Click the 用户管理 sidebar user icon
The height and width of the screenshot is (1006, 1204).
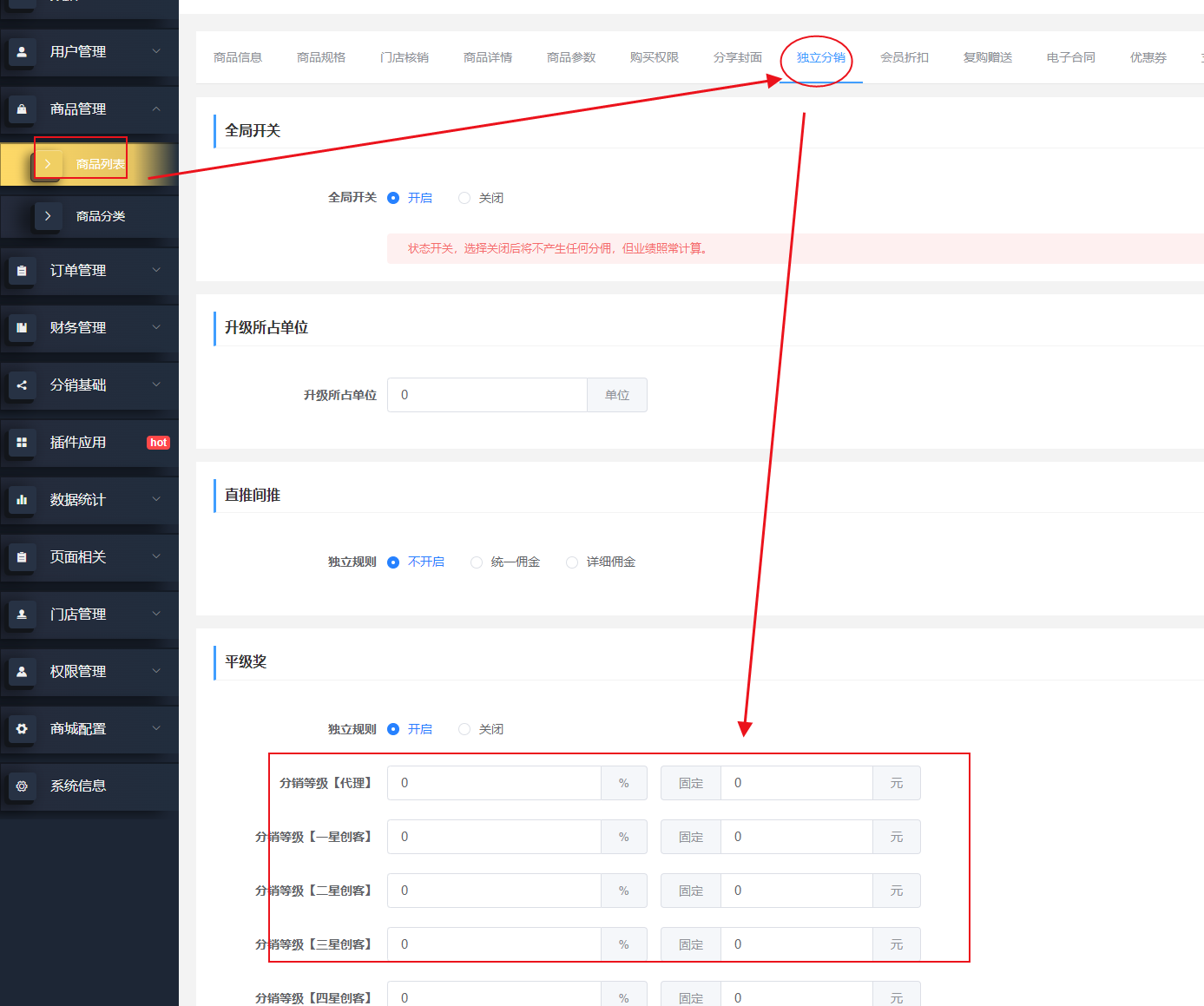click(x=22, y=52)
